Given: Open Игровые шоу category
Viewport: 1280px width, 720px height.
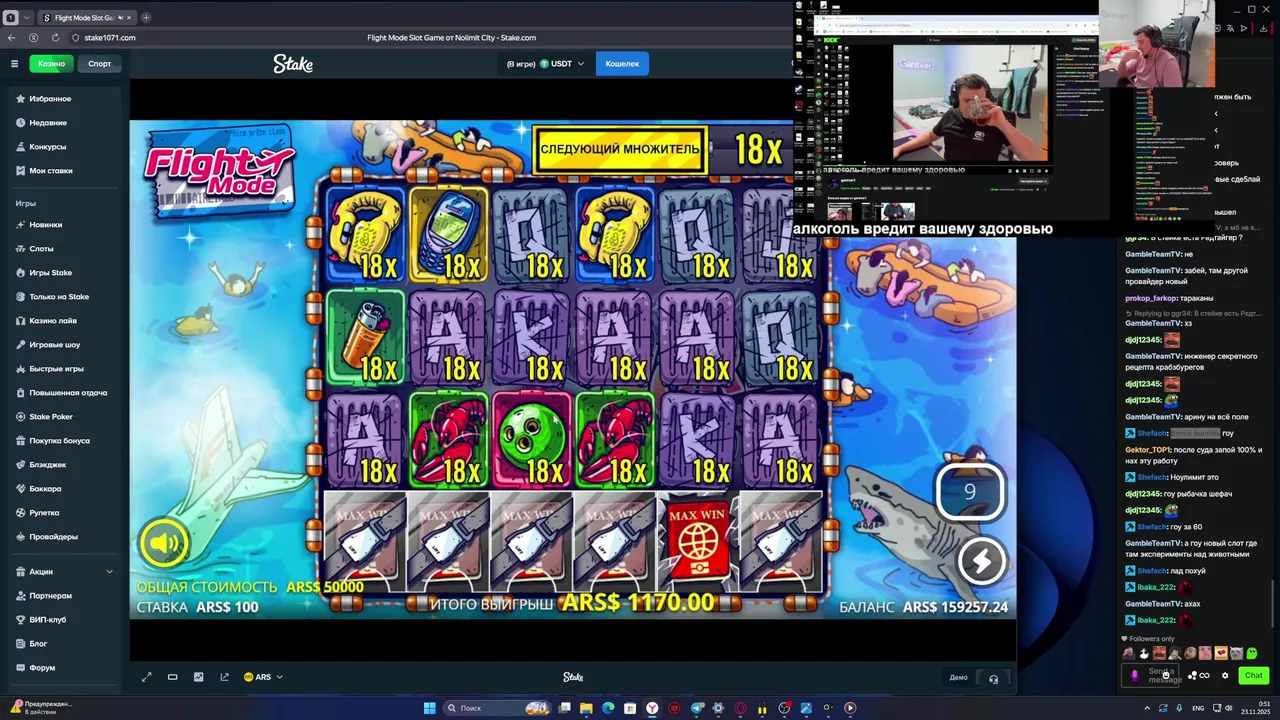Looking at the screenshot, I should [x=55, y=345].
